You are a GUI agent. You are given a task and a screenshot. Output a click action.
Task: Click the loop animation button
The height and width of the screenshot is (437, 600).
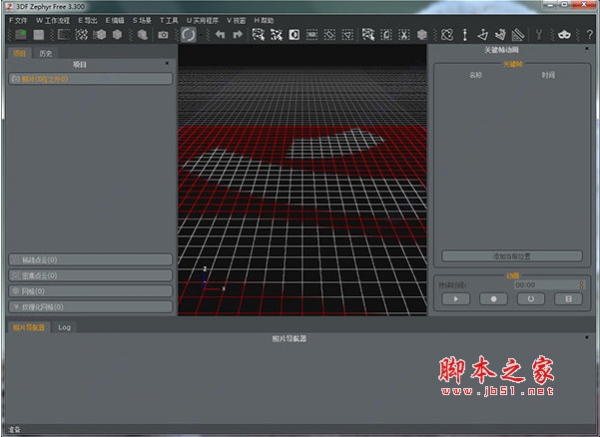530,298
